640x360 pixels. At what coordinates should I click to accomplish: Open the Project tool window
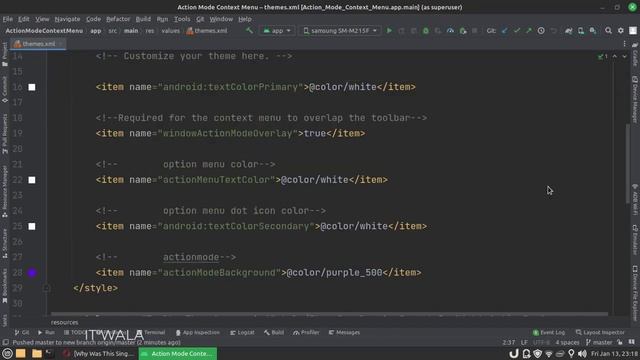tap(5, 54)
